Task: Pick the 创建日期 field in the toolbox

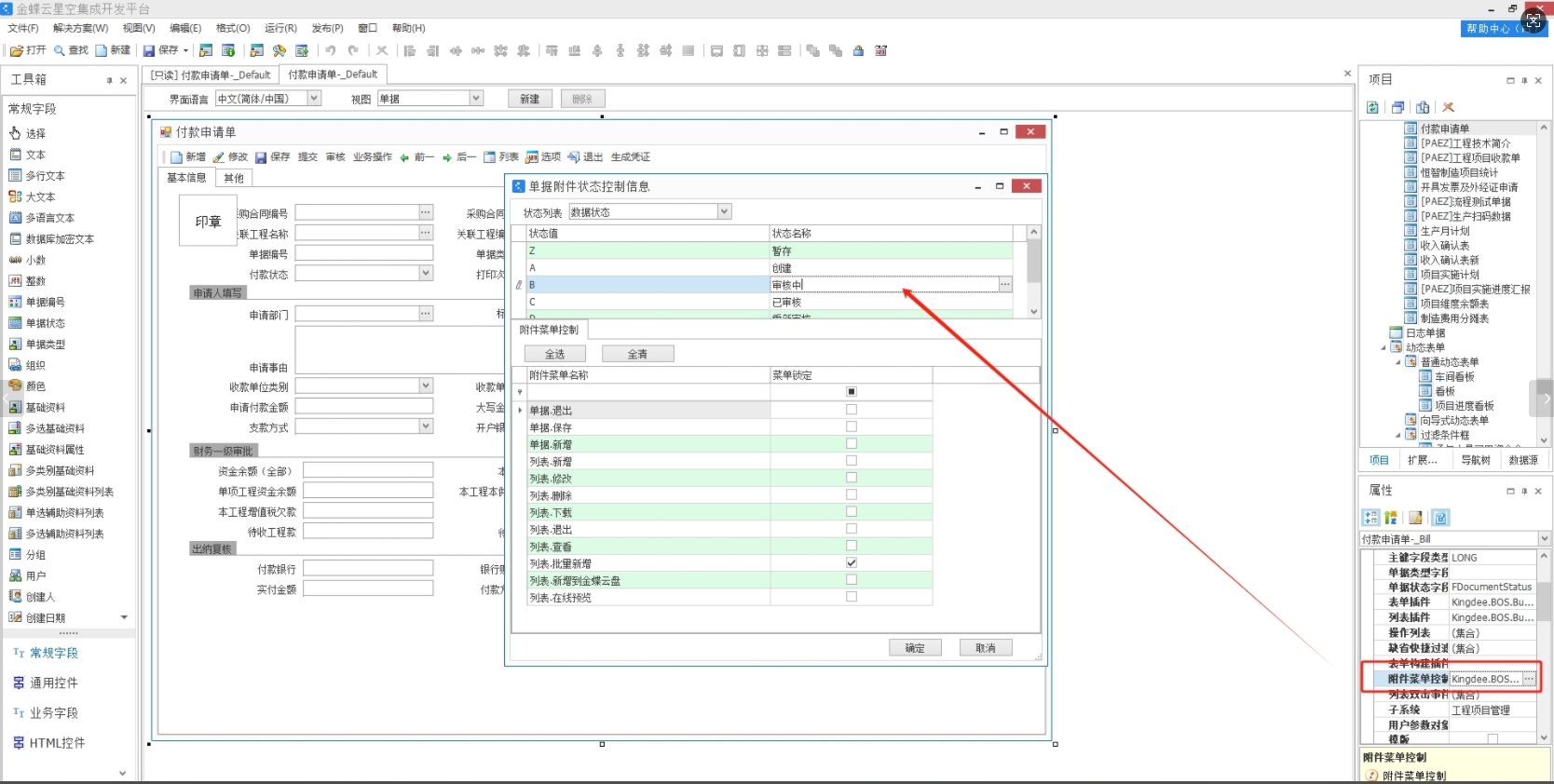Action: [37, 617]
